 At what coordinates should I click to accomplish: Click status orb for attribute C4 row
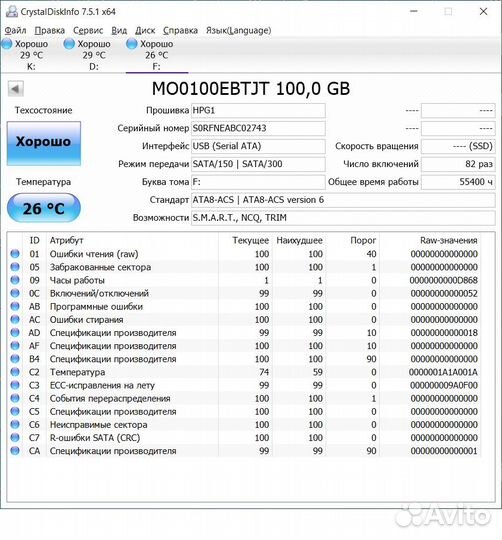pos(15,398)
